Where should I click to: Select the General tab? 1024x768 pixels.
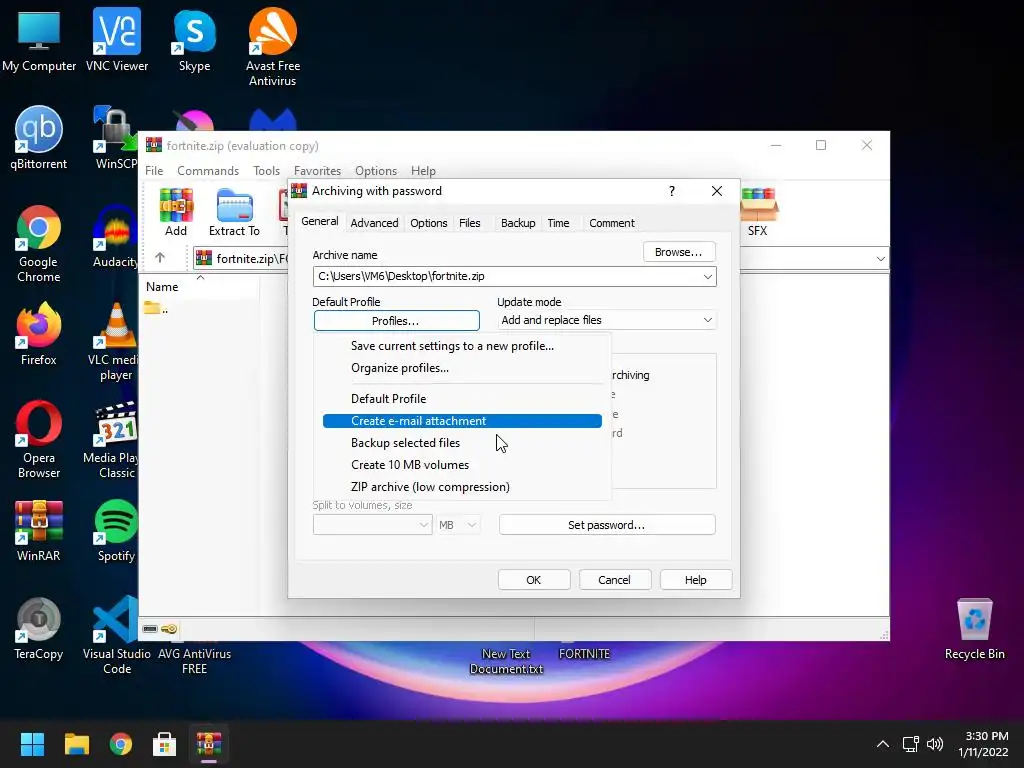pos(319,221)
